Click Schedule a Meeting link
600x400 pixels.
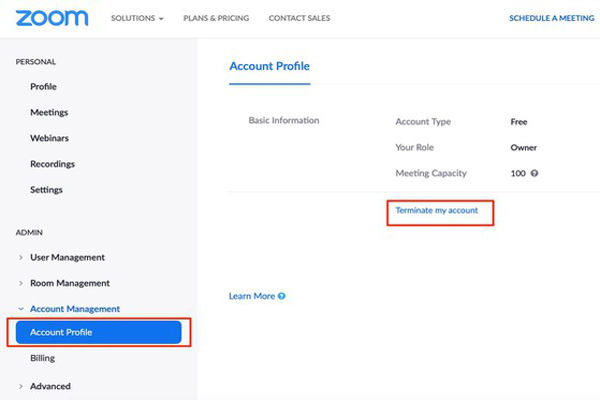[551, 18]
